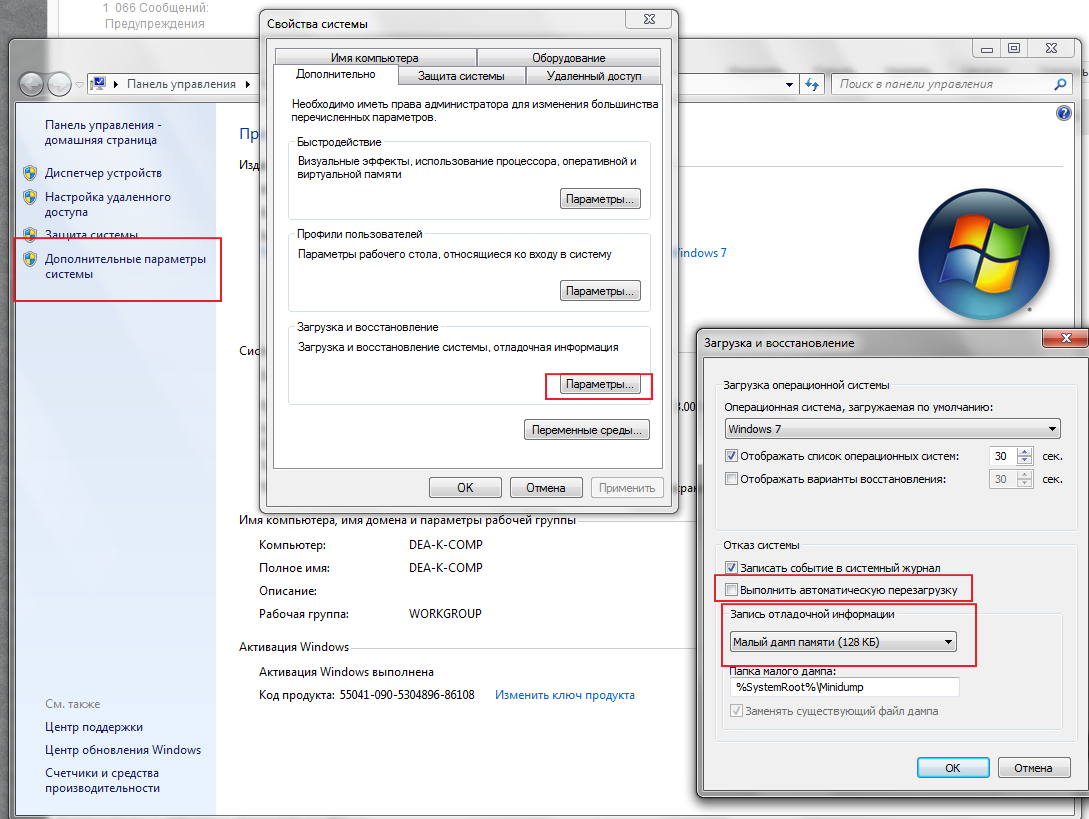Toggle Отображать варианты восстановления checkbox
Screen dimensions: 1089x819
(731, 479)
